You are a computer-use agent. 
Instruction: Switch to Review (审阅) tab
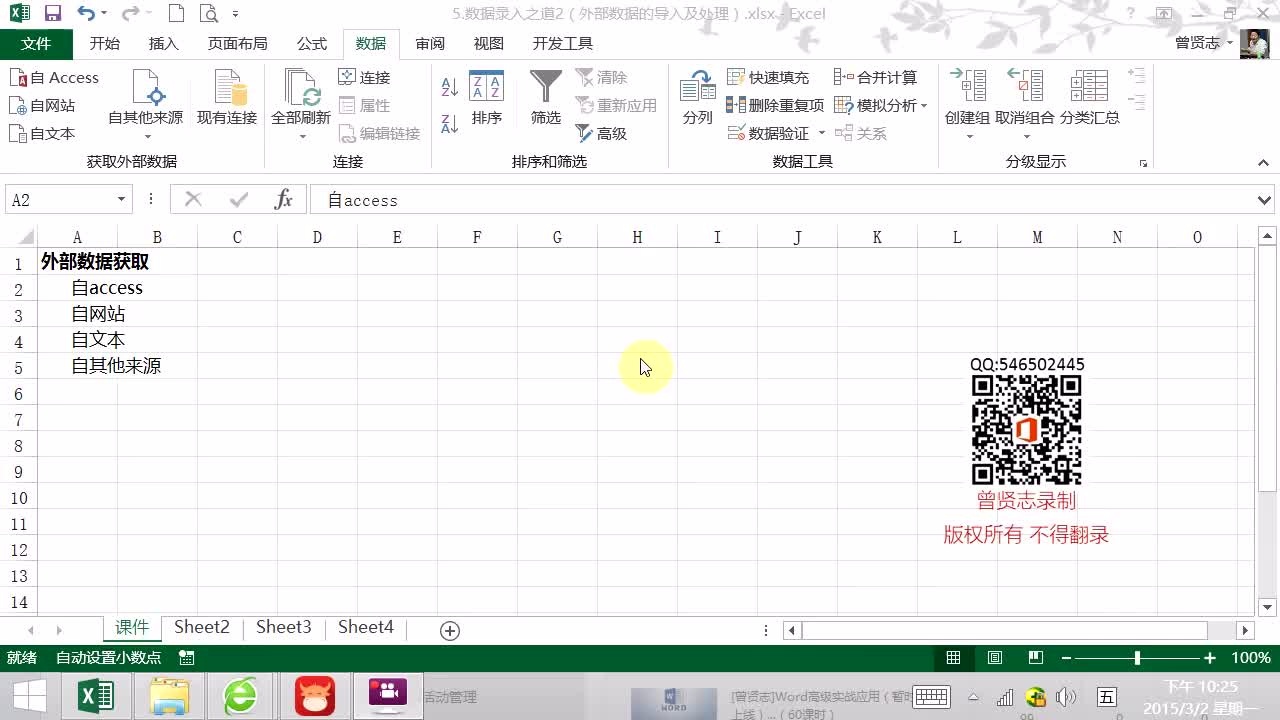click(430, 44)
